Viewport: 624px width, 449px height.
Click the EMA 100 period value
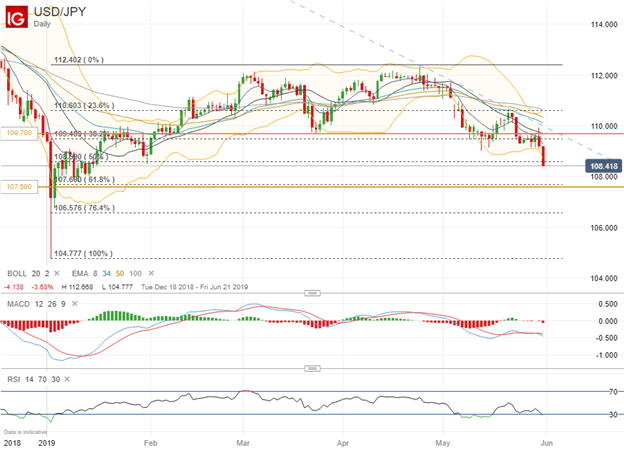[x=135, y=273]
